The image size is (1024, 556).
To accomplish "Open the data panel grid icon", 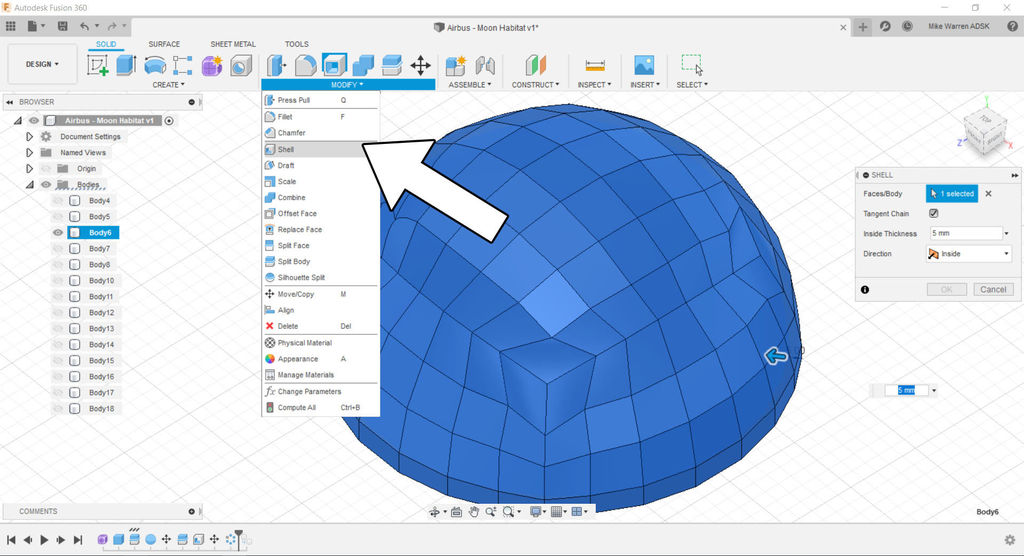I will pos(10,26).
